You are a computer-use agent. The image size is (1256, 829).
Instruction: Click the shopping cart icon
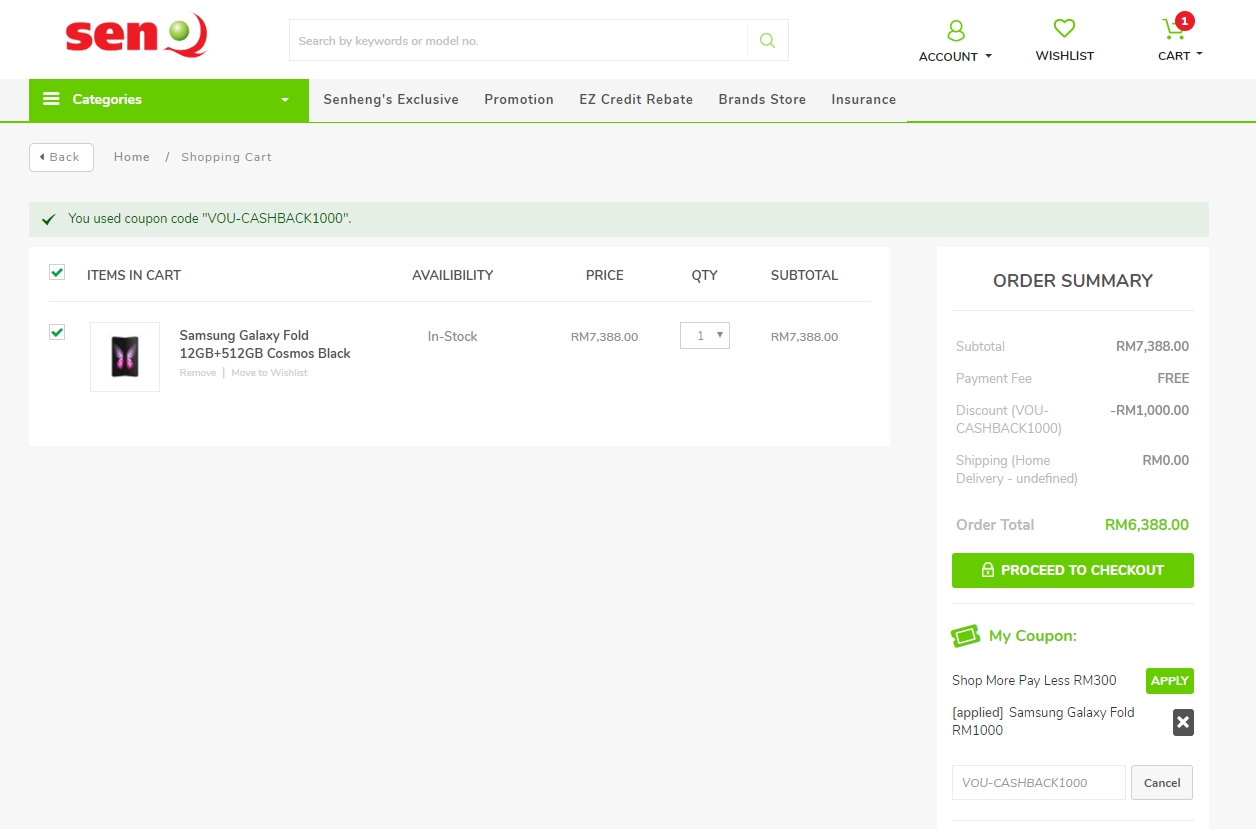coord(1173,30)
